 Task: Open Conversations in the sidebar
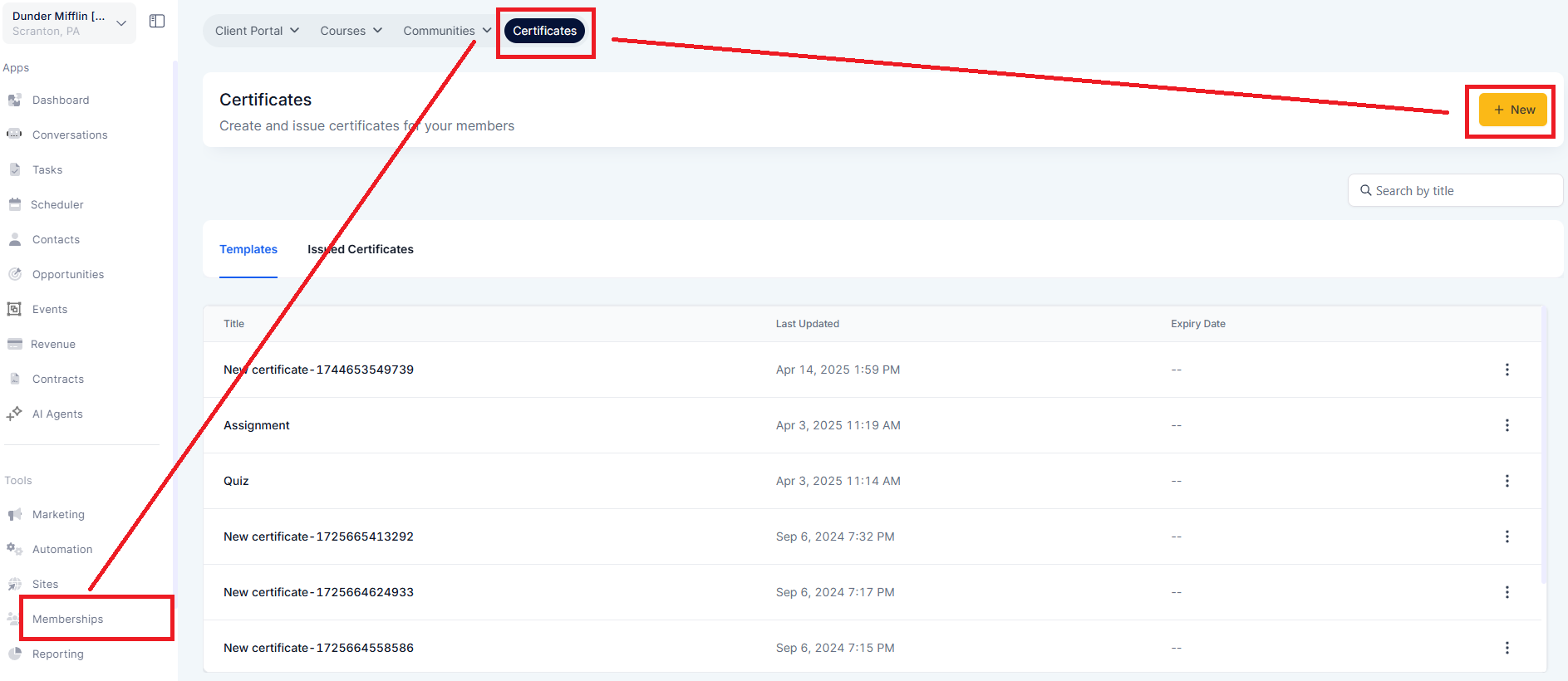(x=70, y=135)
